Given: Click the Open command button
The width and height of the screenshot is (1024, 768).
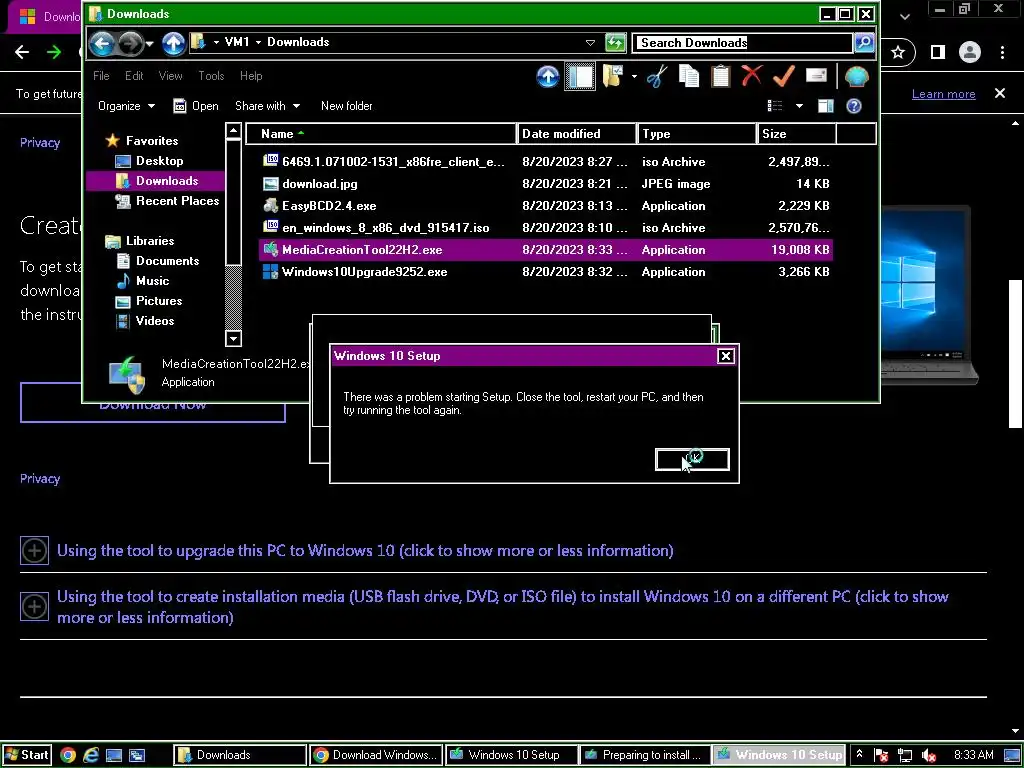Looking at the screenshot, I should (x=196, y=106).
